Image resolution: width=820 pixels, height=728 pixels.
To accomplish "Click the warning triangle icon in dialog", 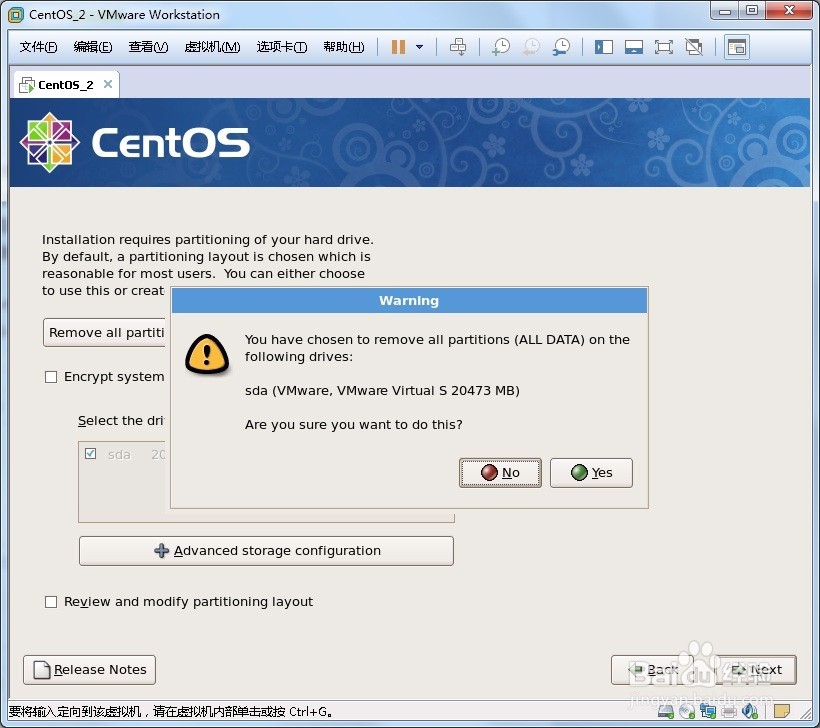I will click(x=207, y=355).
